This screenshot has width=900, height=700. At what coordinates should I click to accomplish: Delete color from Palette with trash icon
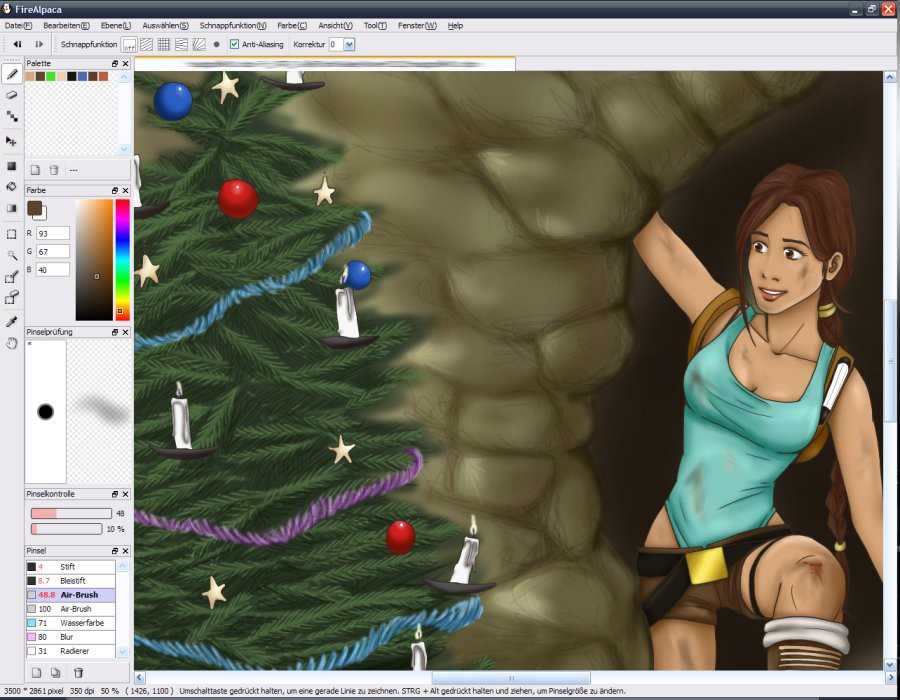54,170
